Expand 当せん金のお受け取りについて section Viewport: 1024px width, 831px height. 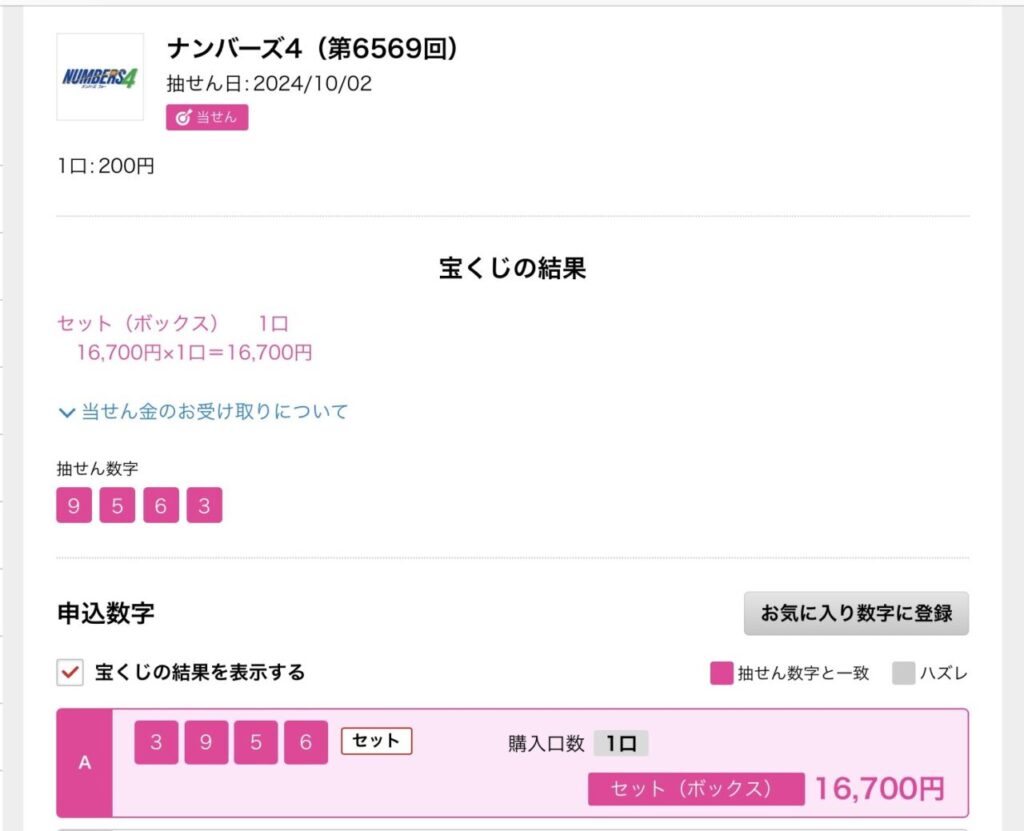coord(203,412)
